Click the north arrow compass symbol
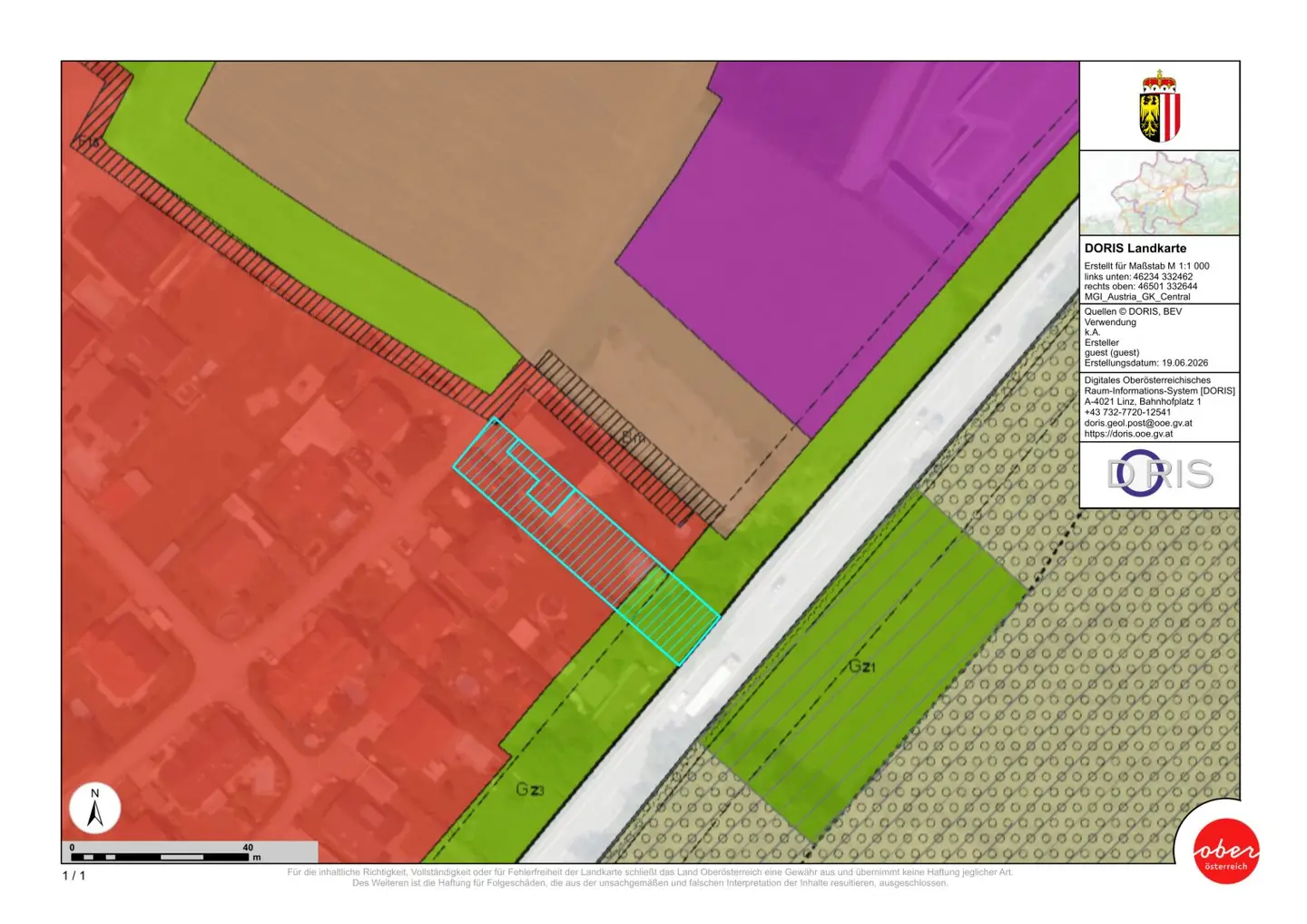Image resolution: width=1307 pixels, height=924 pixels. 94,808
